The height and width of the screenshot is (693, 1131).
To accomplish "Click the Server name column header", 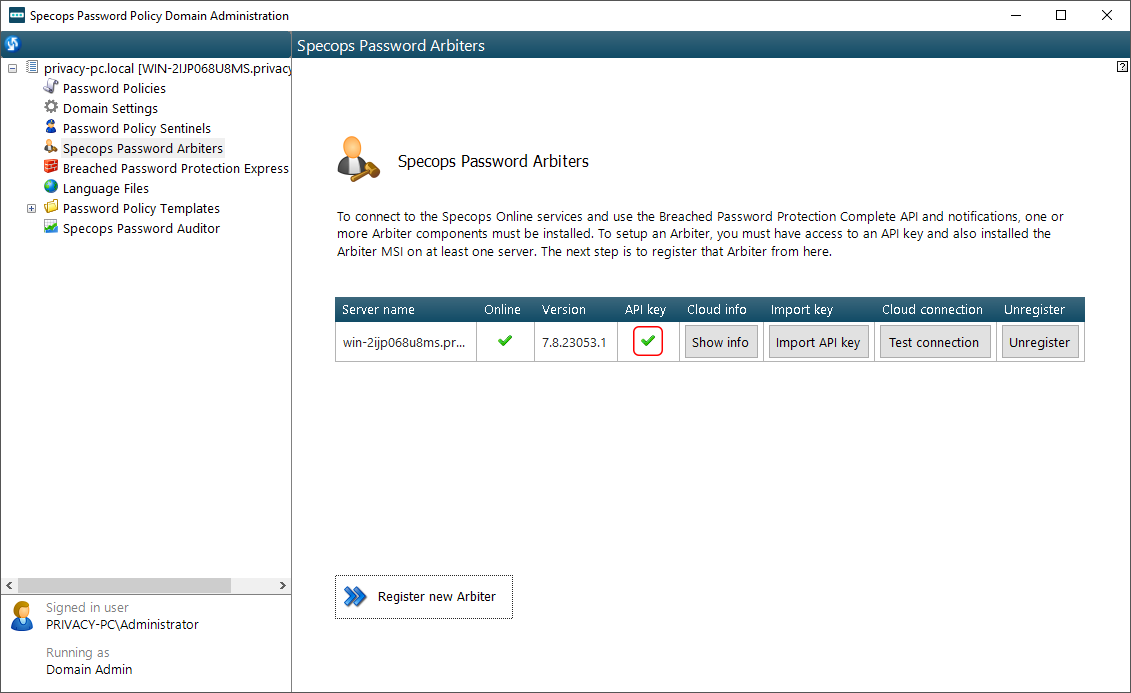I will pyautogui.click(x=405, y=309).
